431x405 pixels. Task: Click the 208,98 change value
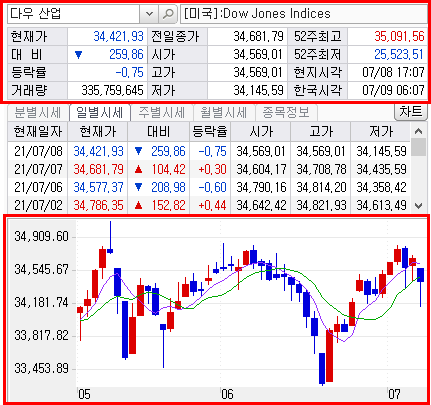click(x=168, y=187)
